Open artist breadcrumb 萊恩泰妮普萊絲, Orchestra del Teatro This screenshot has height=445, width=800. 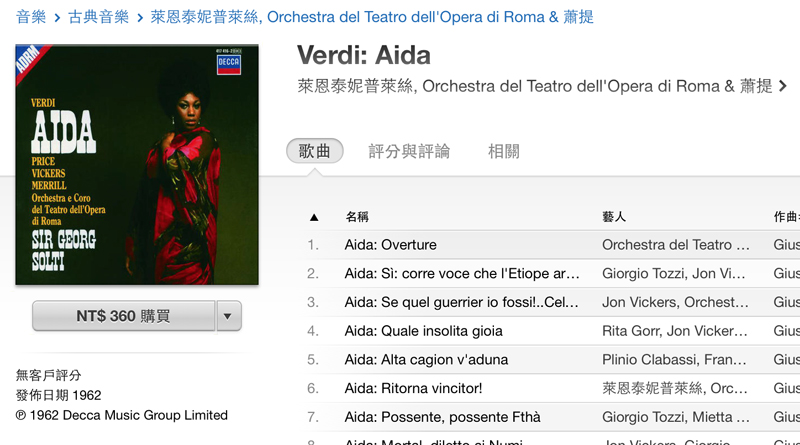pos(372,17)
